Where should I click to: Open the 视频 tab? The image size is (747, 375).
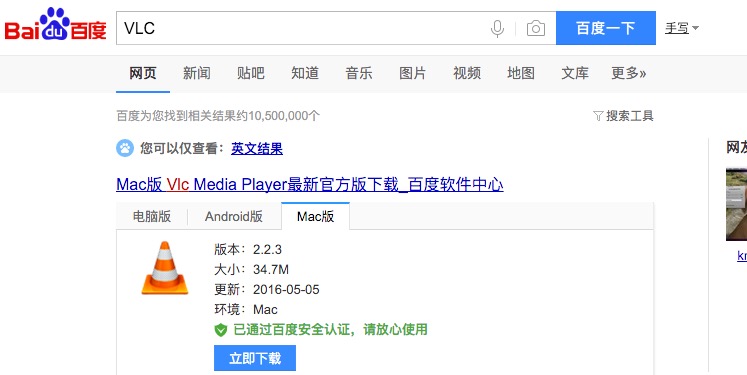pos(467,73)
